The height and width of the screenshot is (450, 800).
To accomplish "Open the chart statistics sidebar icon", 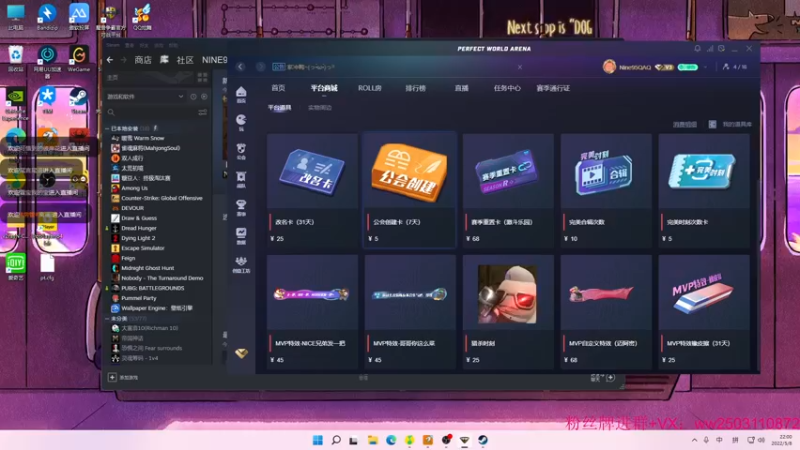I will pos(241,233).
